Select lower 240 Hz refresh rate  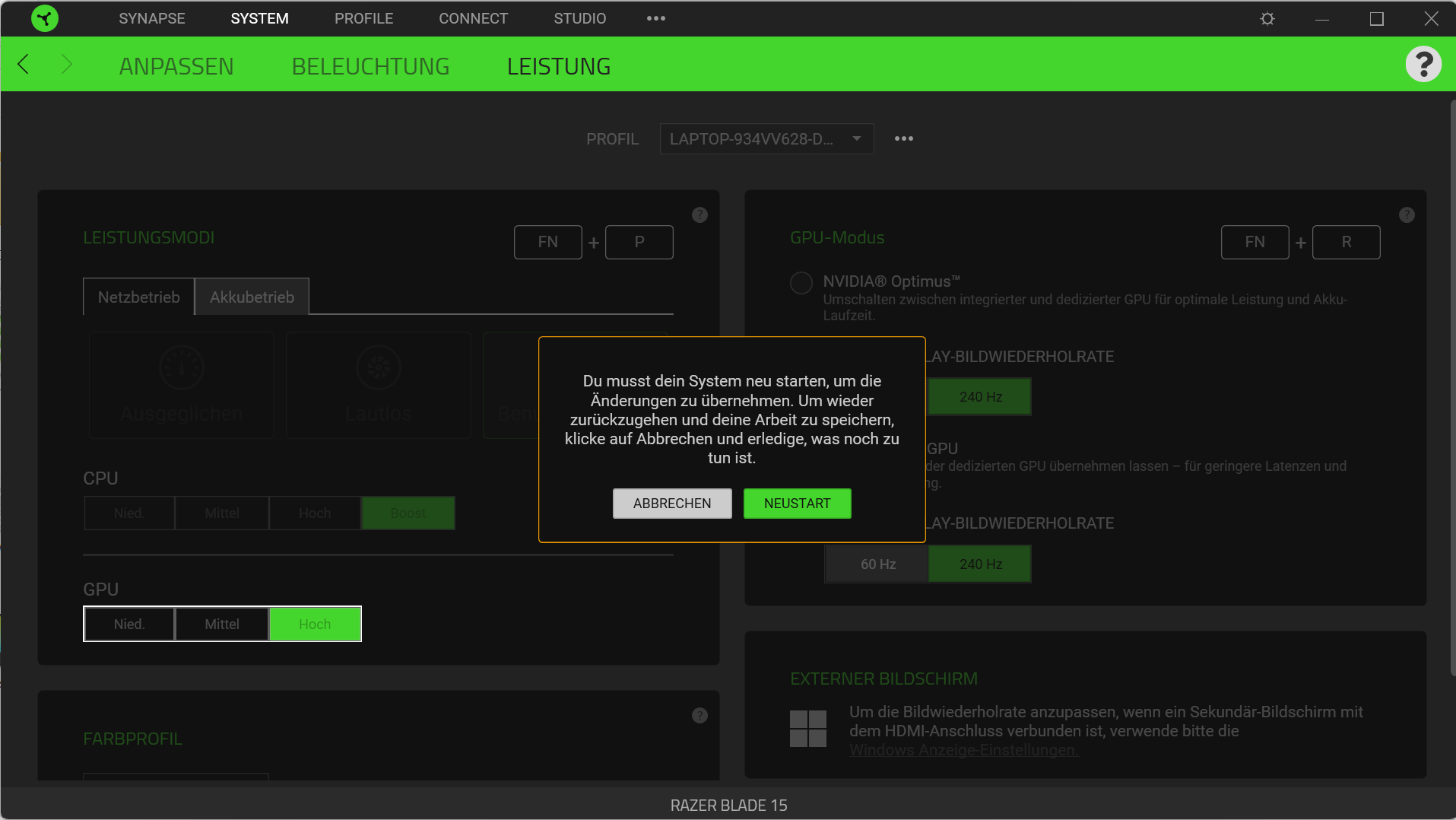click(980, 564)
